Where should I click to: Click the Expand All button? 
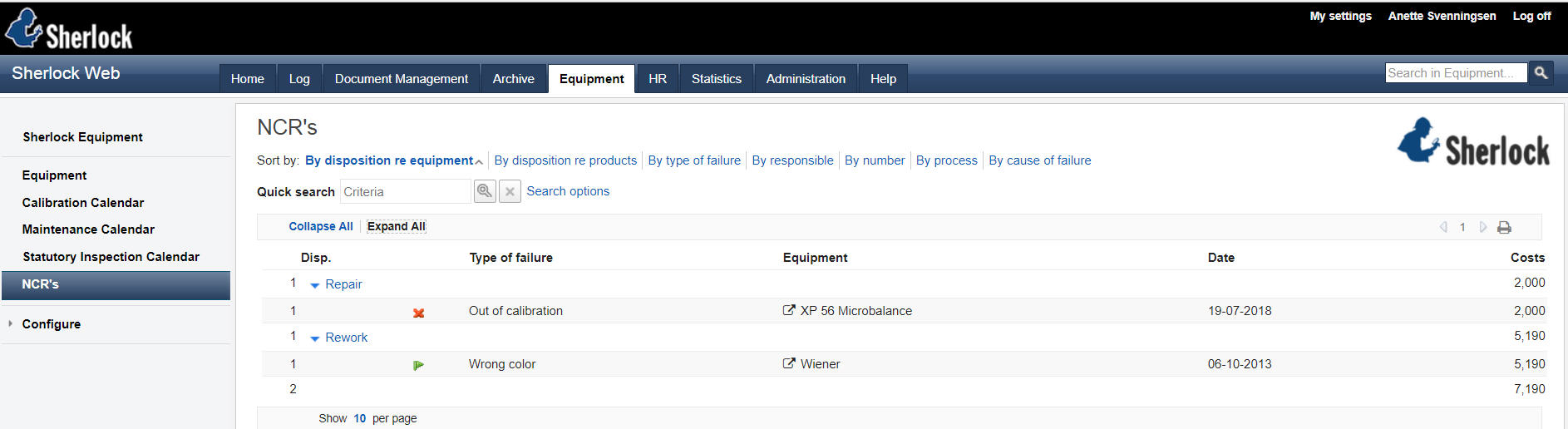point(397,226)
